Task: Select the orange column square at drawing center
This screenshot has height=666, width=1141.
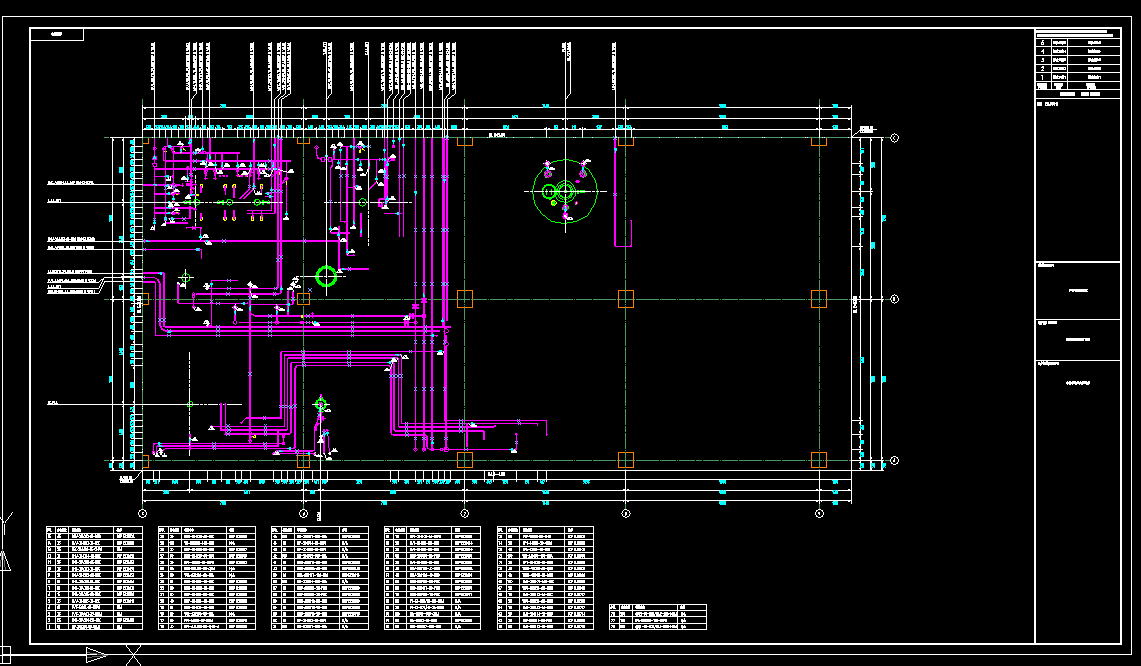Action: [464, 298]
